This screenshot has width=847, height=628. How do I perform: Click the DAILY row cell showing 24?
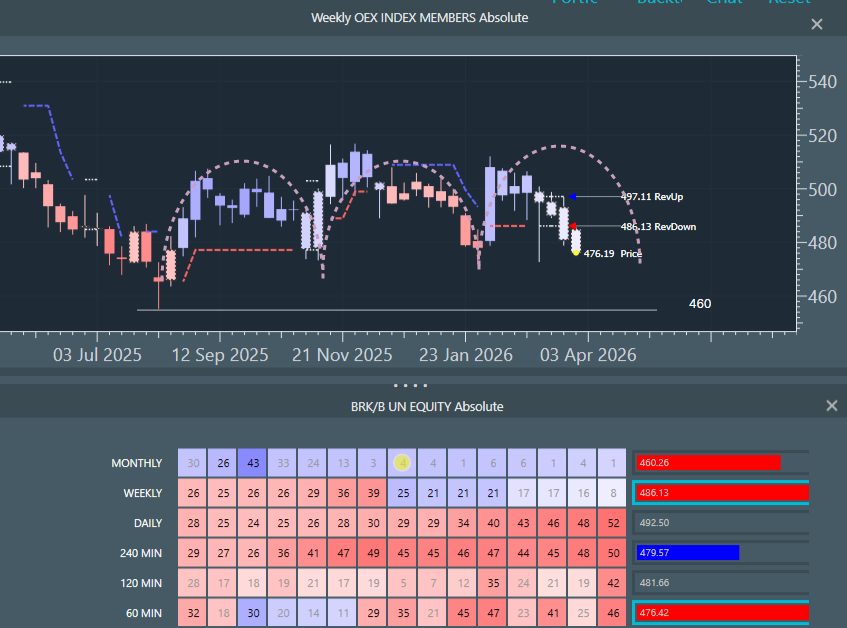click(253, 523)
